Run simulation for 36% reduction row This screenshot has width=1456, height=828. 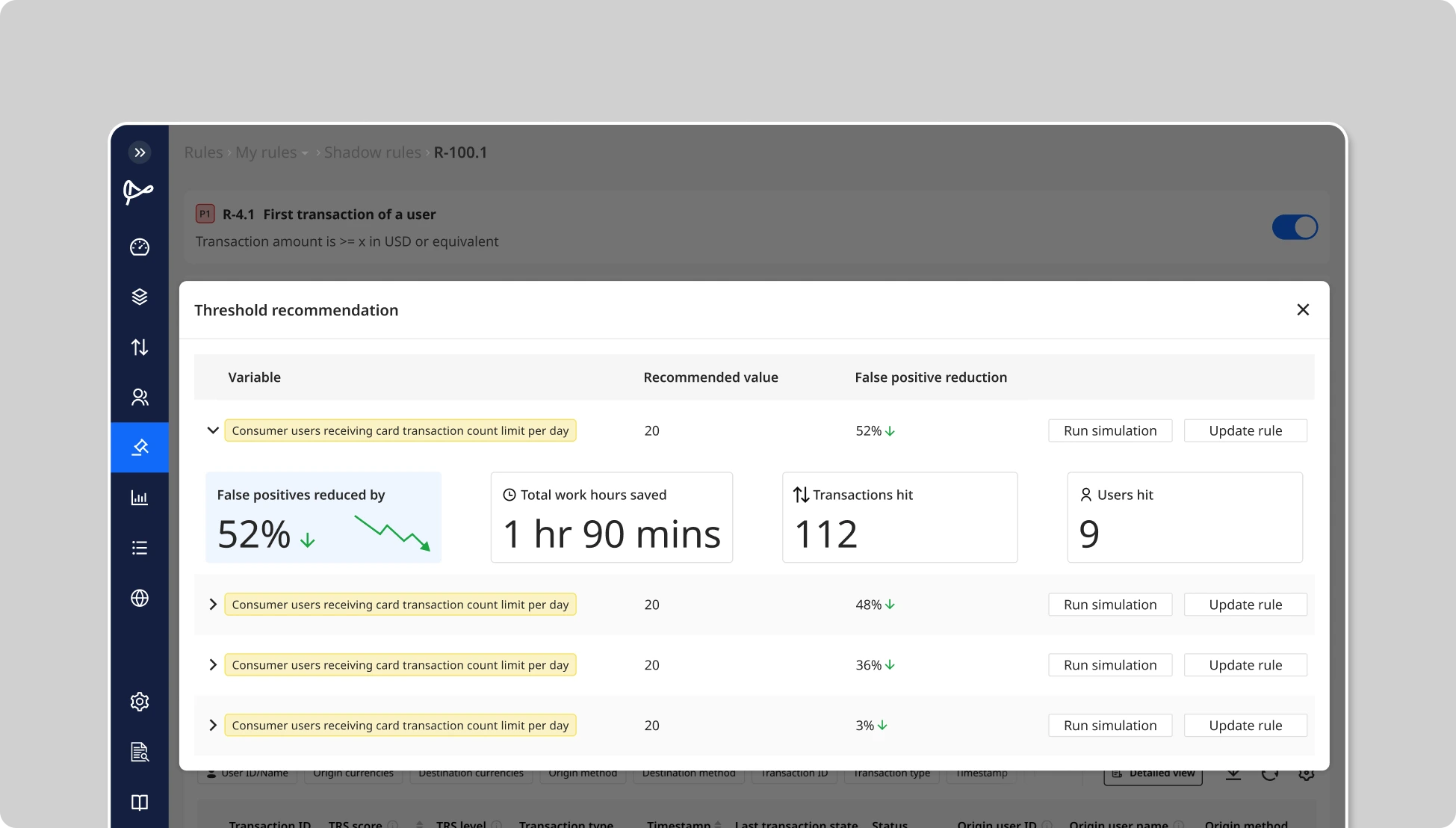1109,665
